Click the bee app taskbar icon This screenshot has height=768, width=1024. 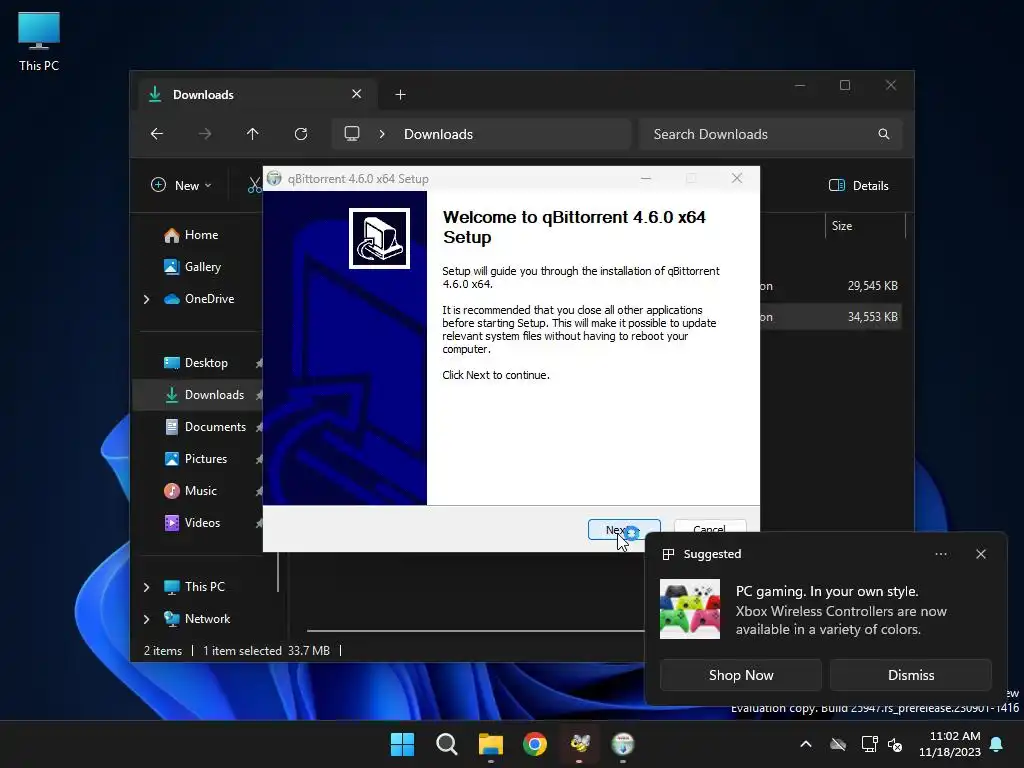coord(579,744)
